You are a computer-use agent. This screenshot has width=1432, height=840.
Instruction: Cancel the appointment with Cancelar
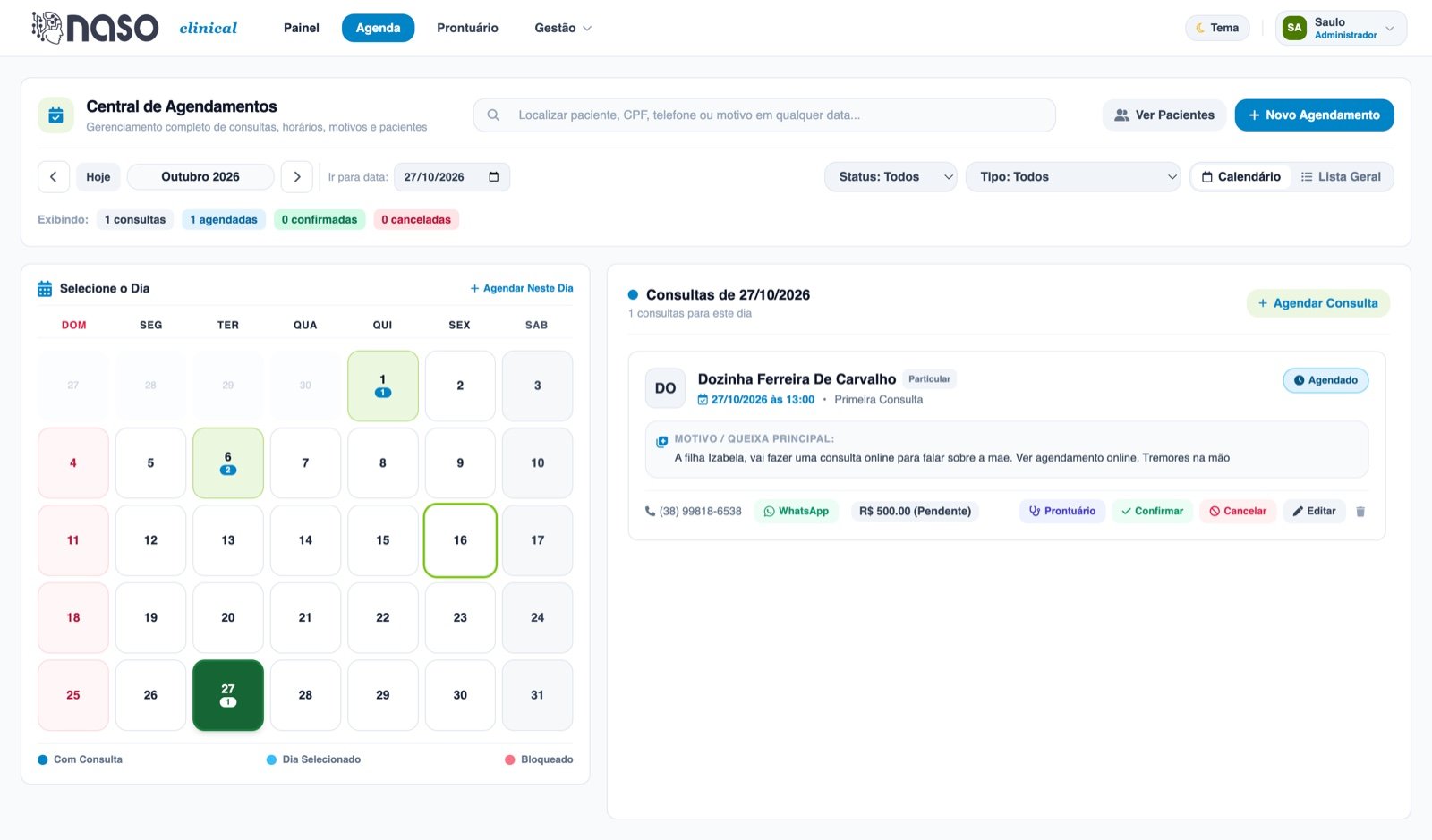click(x=1238, y=512)
